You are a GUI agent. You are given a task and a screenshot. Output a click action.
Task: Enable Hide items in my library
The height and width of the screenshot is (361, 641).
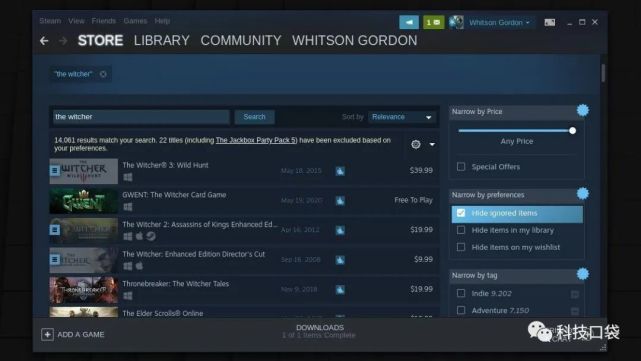(461, 230)
